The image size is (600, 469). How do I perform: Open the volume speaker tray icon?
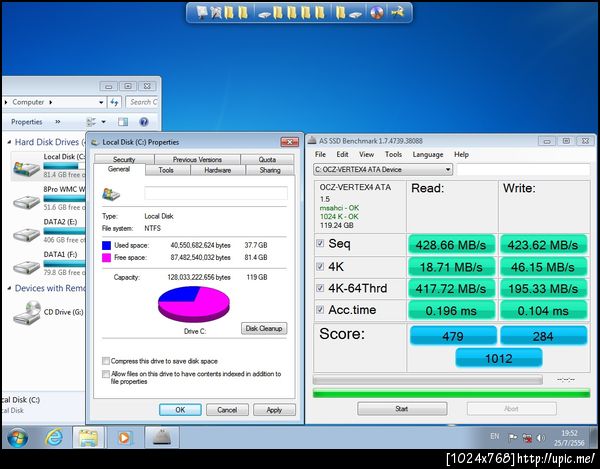tap(541, 438)
